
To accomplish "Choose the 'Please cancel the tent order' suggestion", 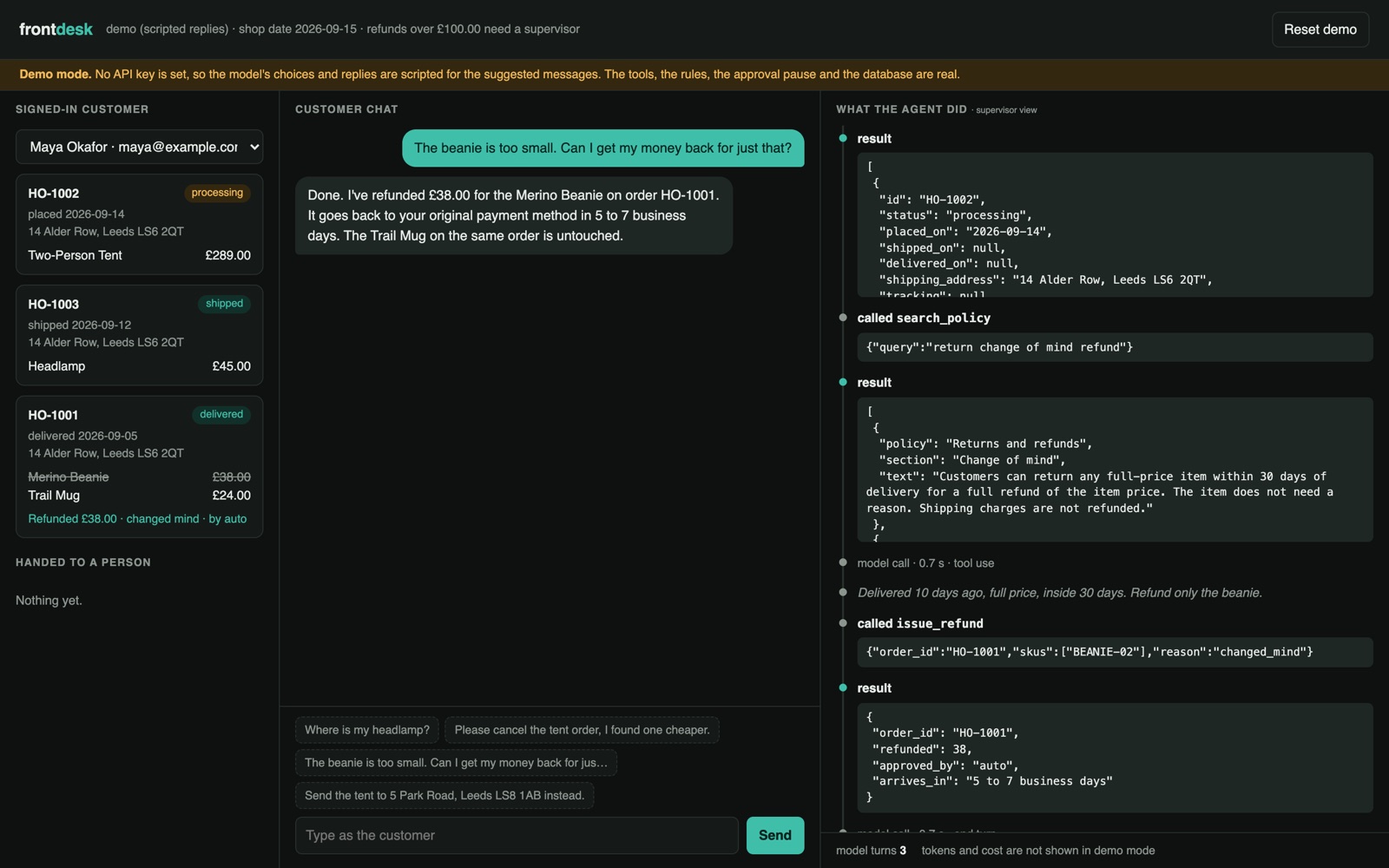I will click(x=582, y=730).
